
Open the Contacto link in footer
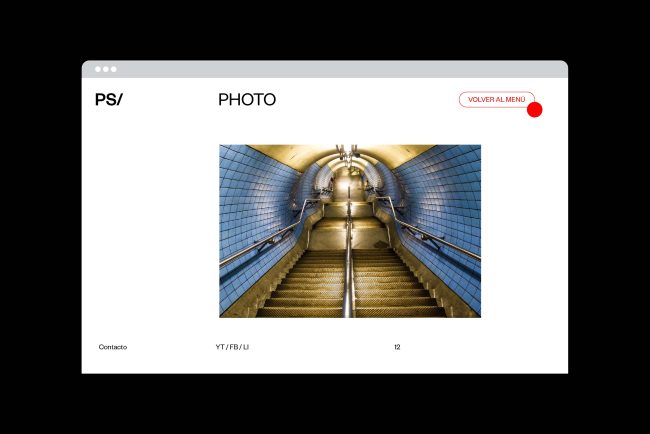point(113,347)
